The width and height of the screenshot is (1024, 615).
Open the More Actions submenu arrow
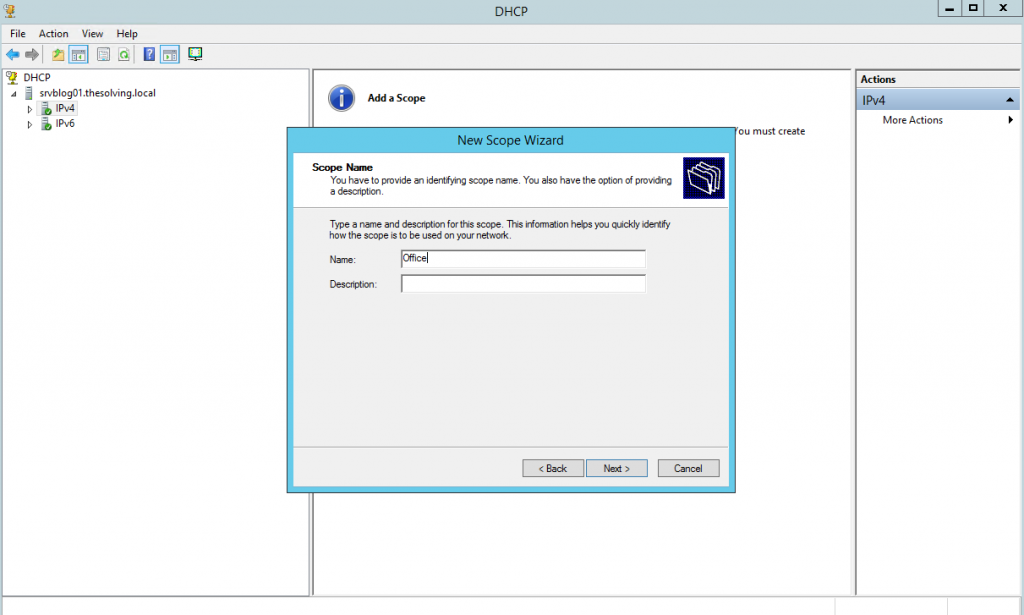tap(1010, 119)
